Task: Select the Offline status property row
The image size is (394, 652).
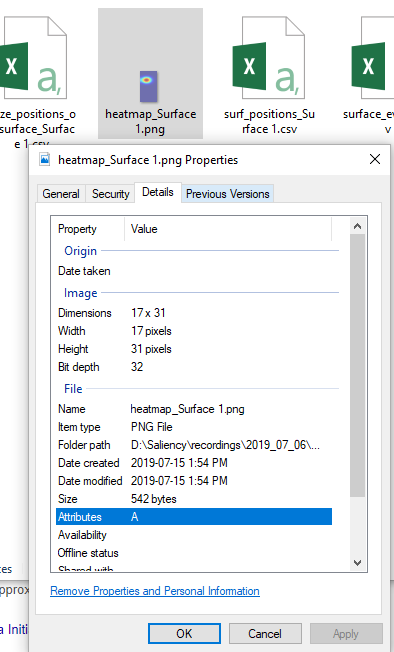Action: click(x=194, y=553)
